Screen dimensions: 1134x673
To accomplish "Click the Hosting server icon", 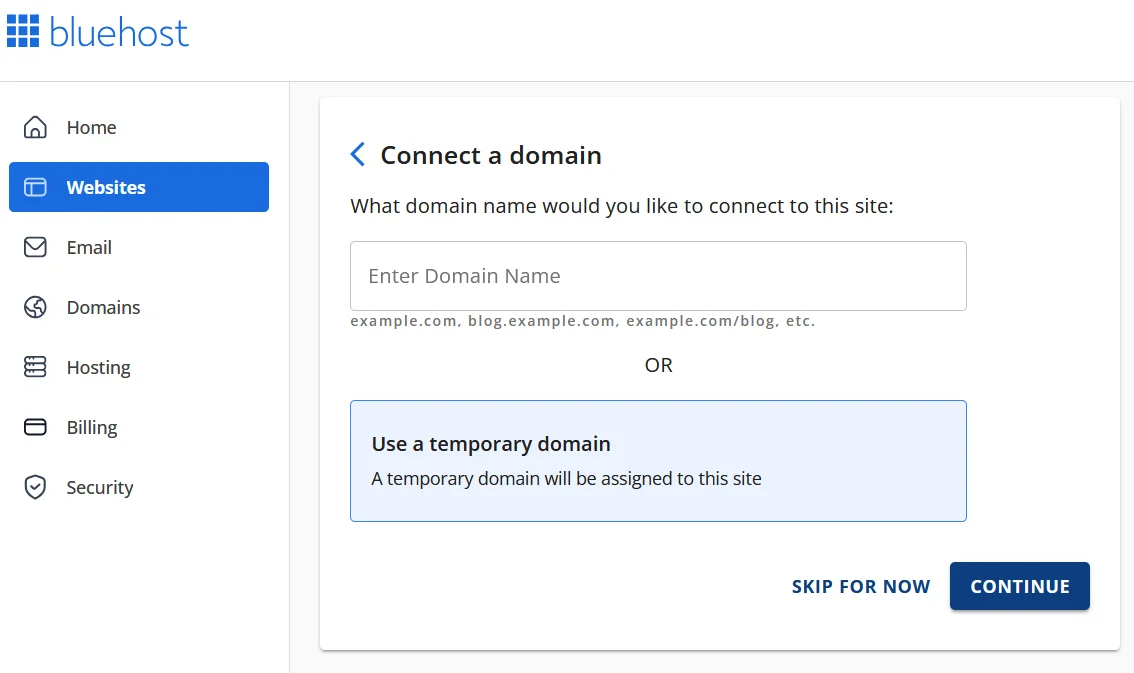I will tap(35, 367).
